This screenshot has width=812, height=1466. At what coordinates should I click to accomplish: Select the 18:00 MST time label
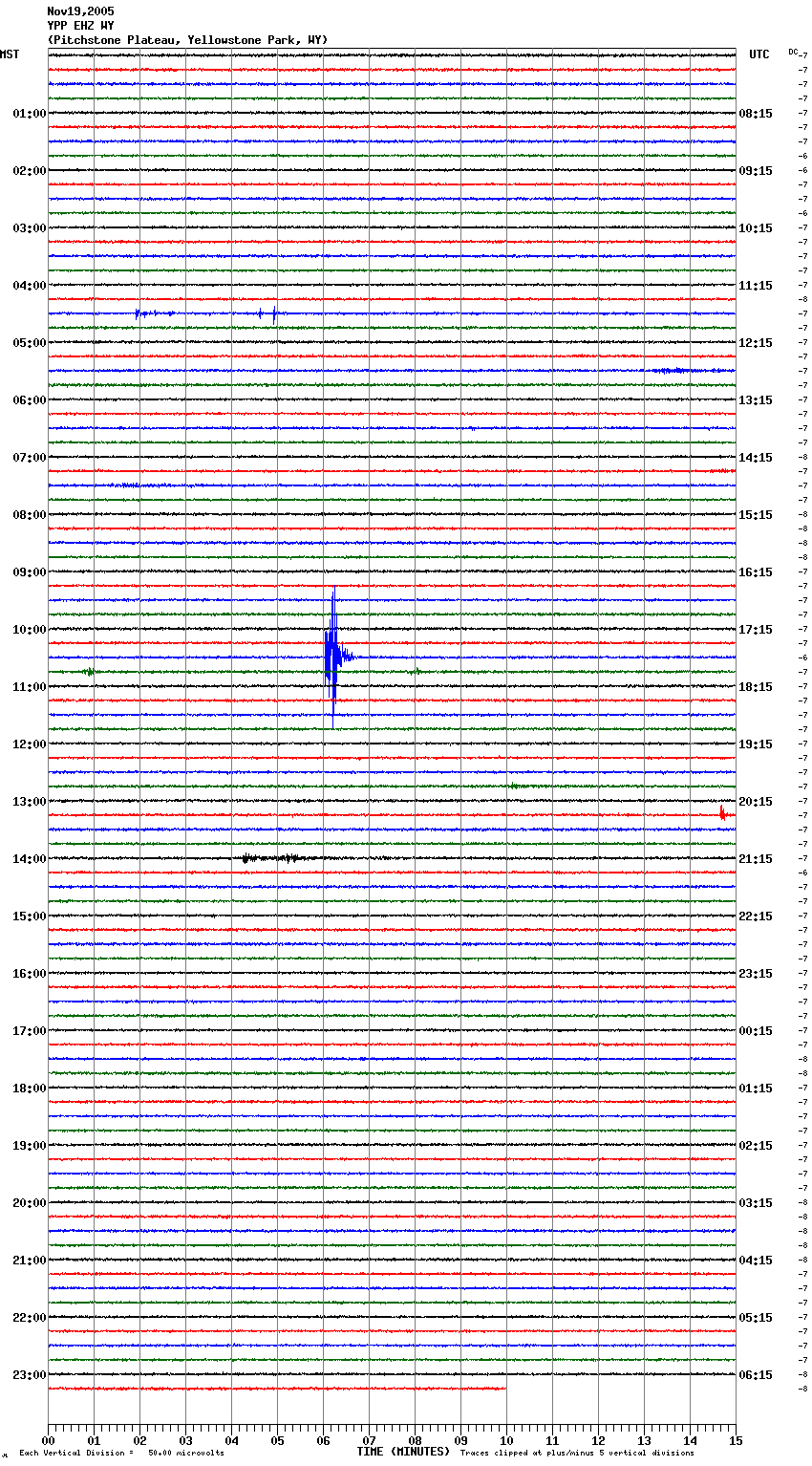click(30, 1089)
